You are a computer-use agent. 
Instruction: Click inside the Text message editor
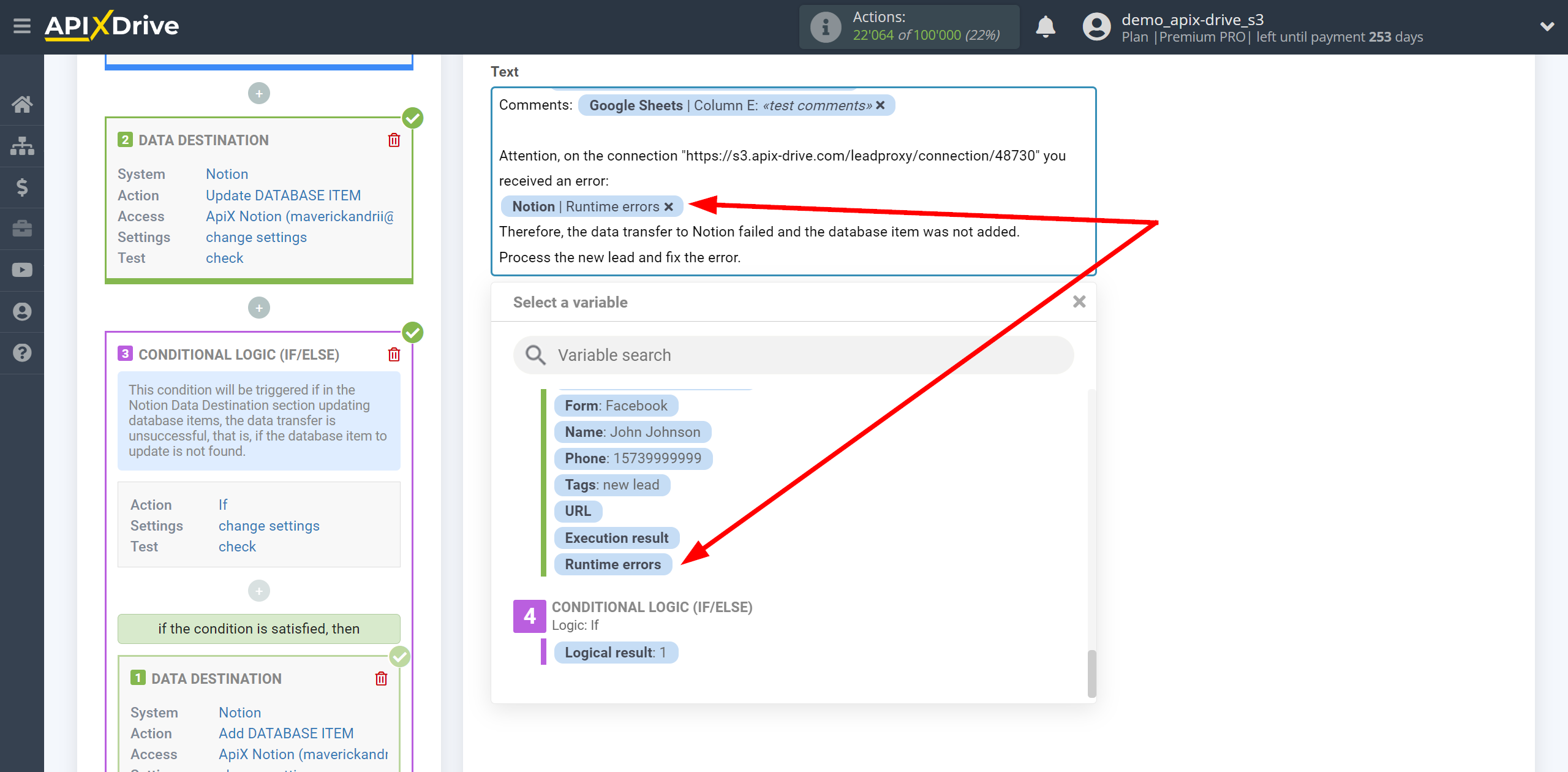tap(794, 181)
